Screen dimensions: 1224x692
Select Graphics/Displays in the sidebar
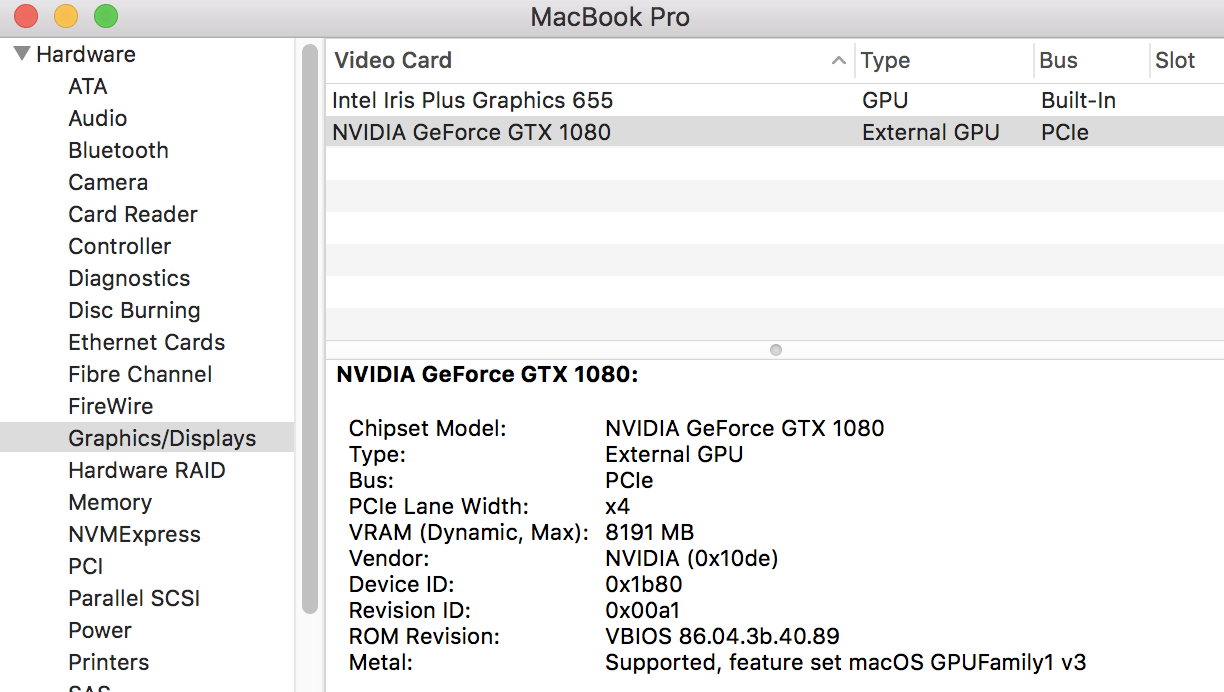[x=161, y=438]
